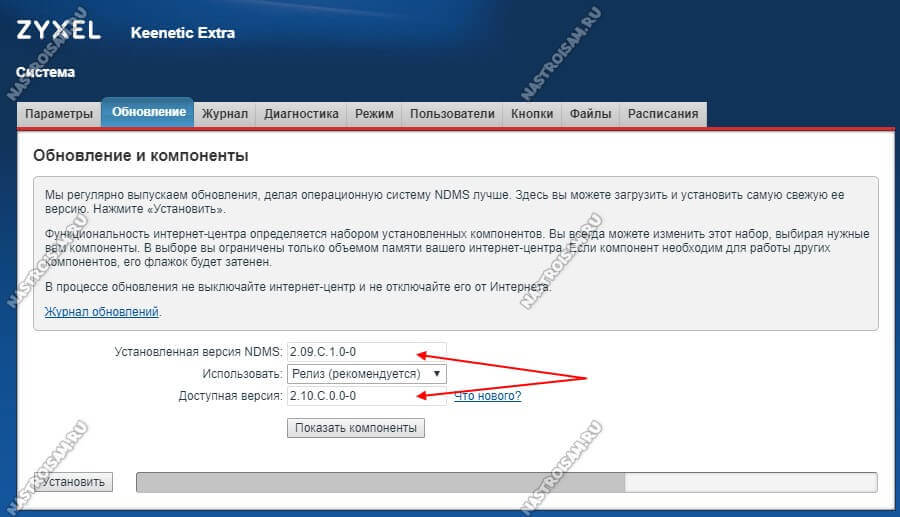
Task: Click the Keenetic Extra model title
Action: pos(183,33)
